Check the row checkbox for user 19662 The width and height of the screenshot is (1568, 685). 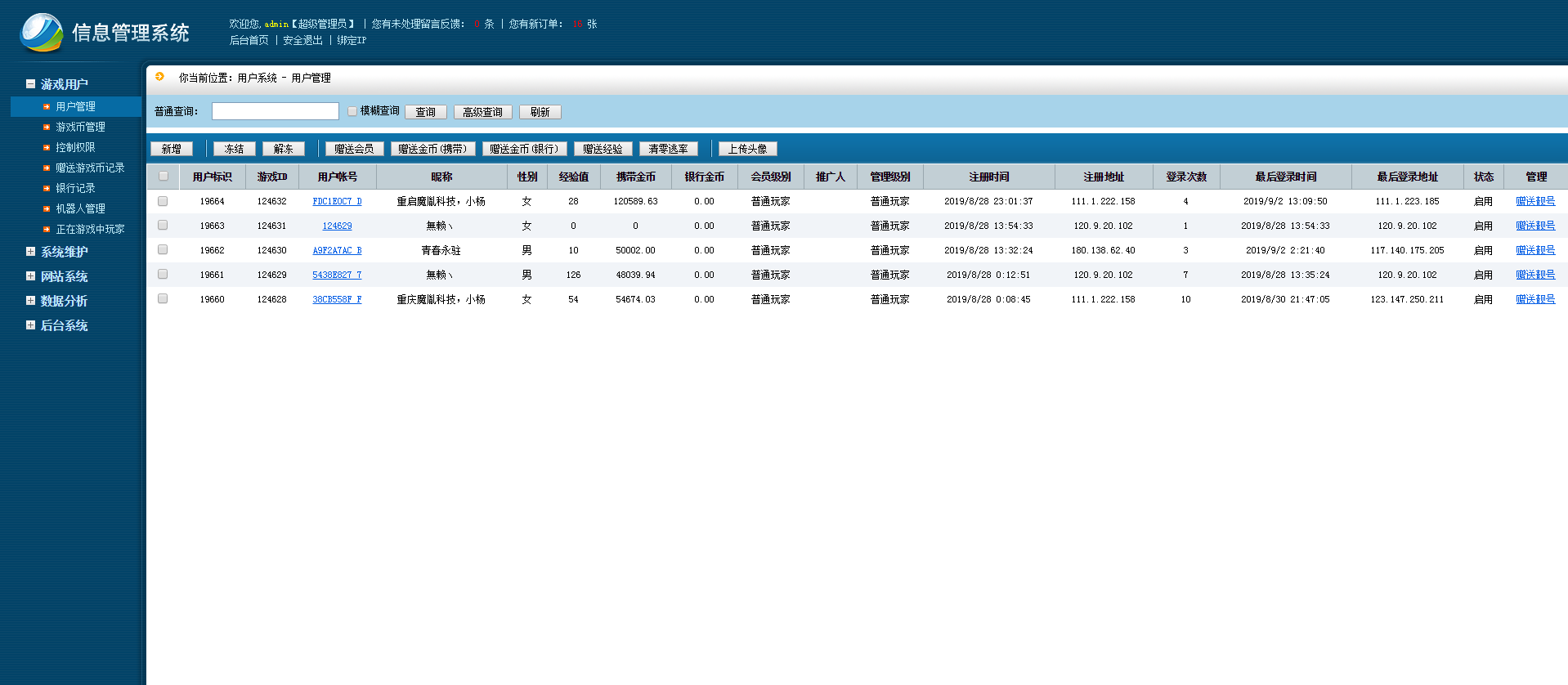163,250
